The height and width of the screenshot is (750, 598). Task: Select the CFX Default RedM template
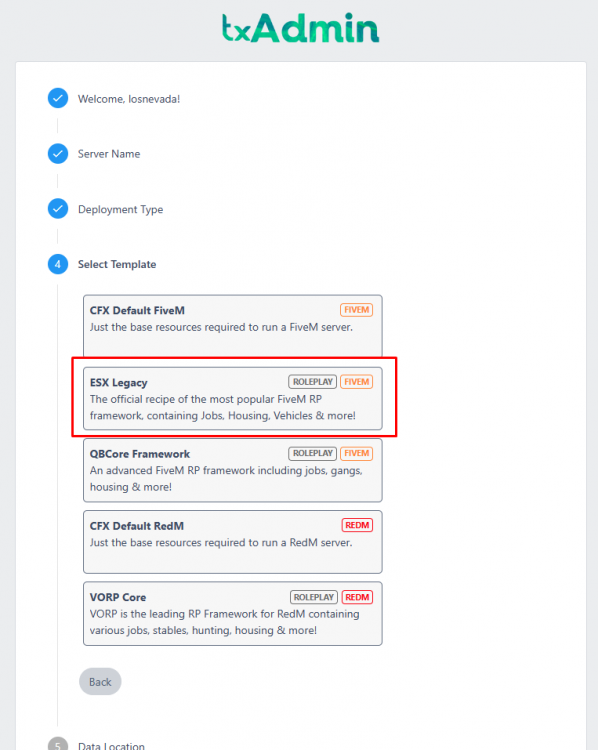click(233, 541)
